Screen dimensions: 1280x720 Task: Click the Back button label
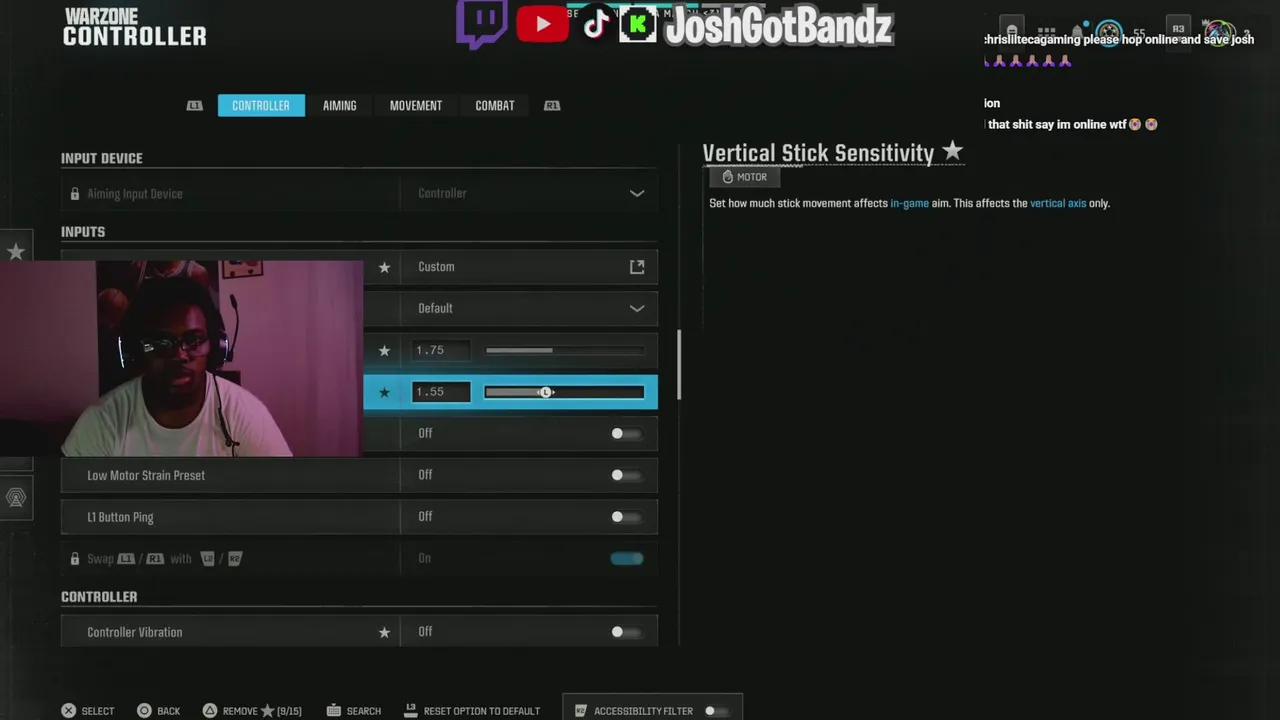[x=169, y=711]
